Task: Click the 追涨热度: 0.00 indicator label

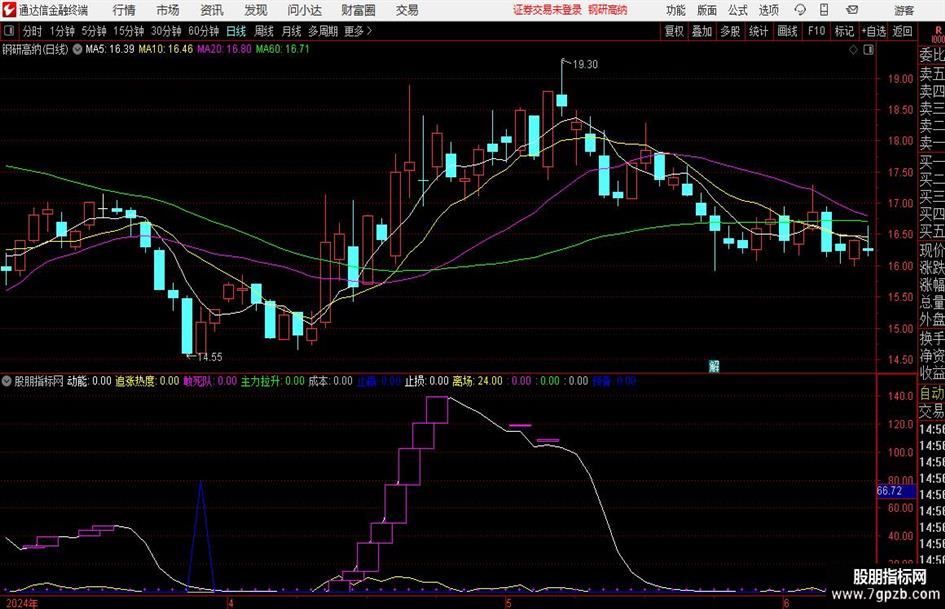Action: pyautogui.click(x=147, y=381)
